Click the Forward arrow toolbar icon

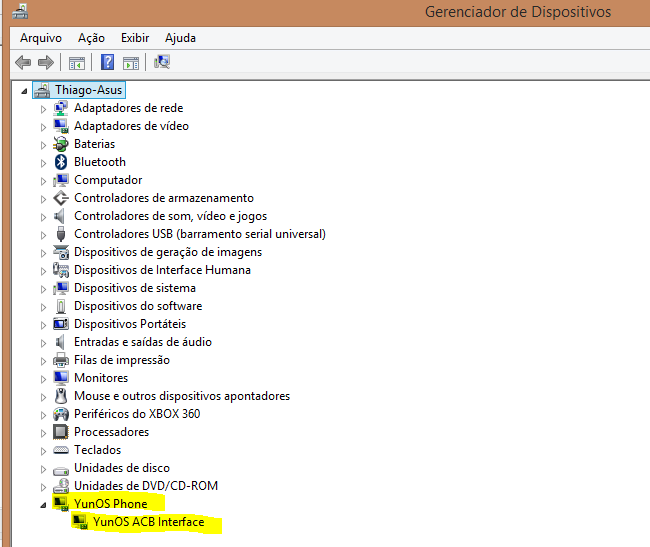pos(45,62)
